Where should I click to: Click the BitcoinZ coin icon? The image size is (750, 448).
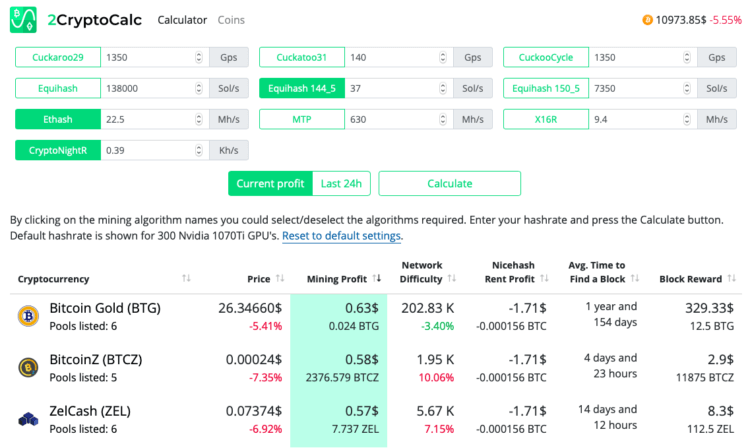click(28, 367)
